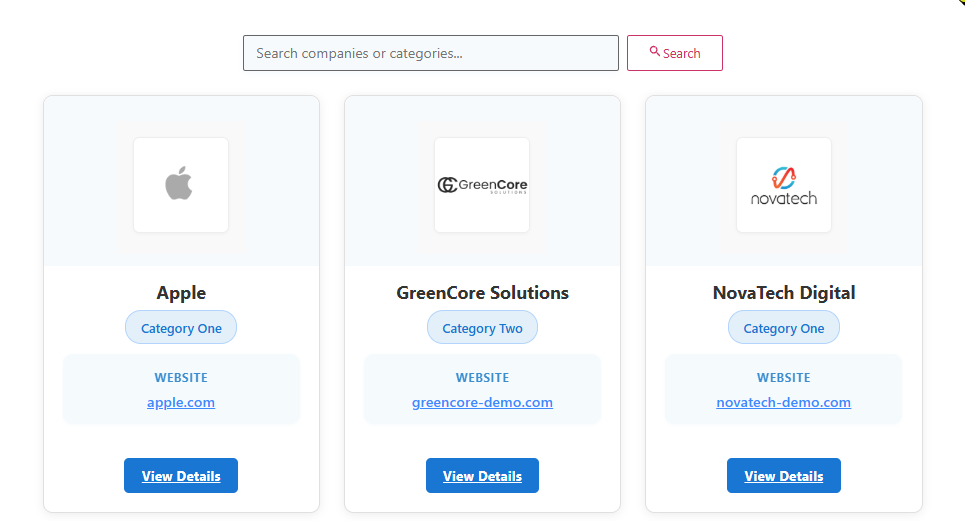The image size is (965, 521).
Task: Focus the search companies or categories field
Action: point(430,53)
